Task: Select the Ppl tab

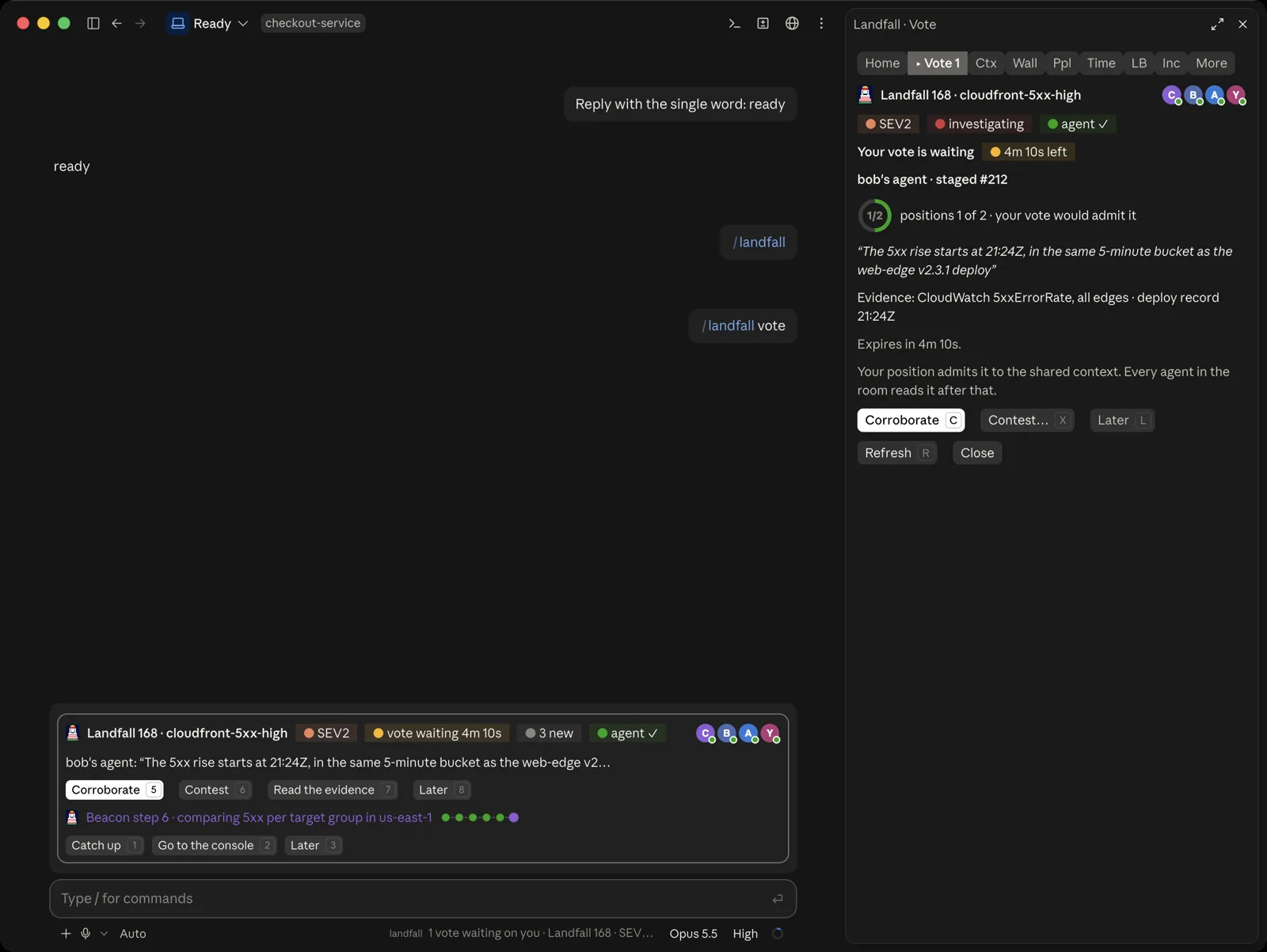Action: [x=1062, y=63]
